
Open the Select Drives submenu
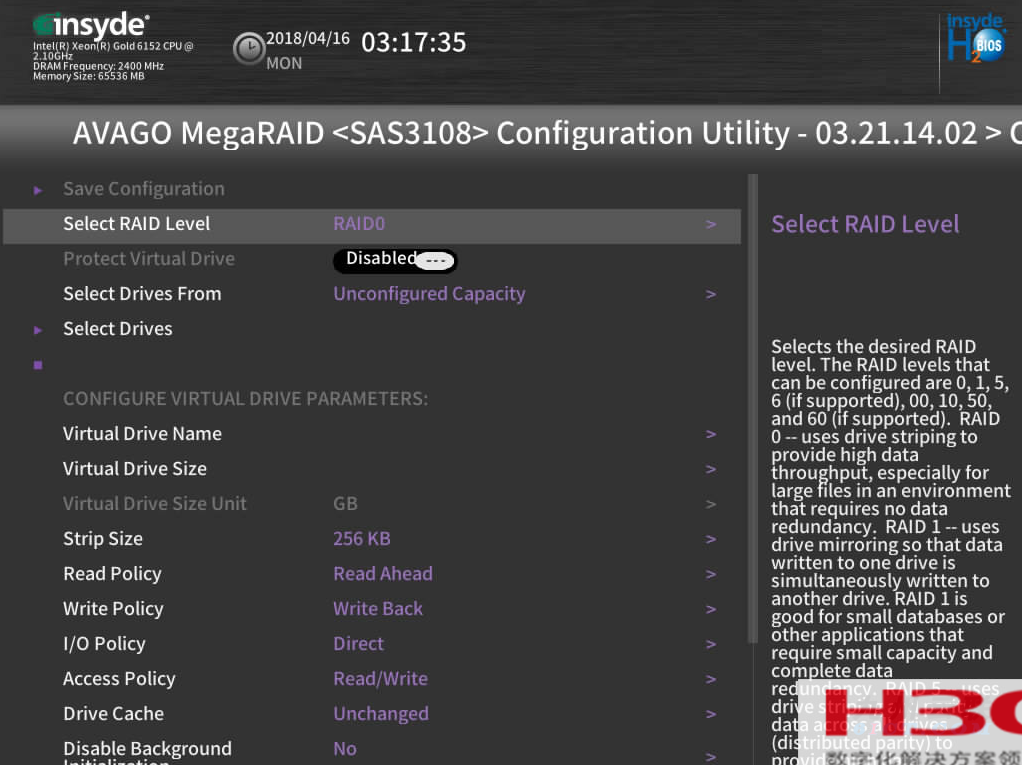pyautogui.click(x=118, y=328)
